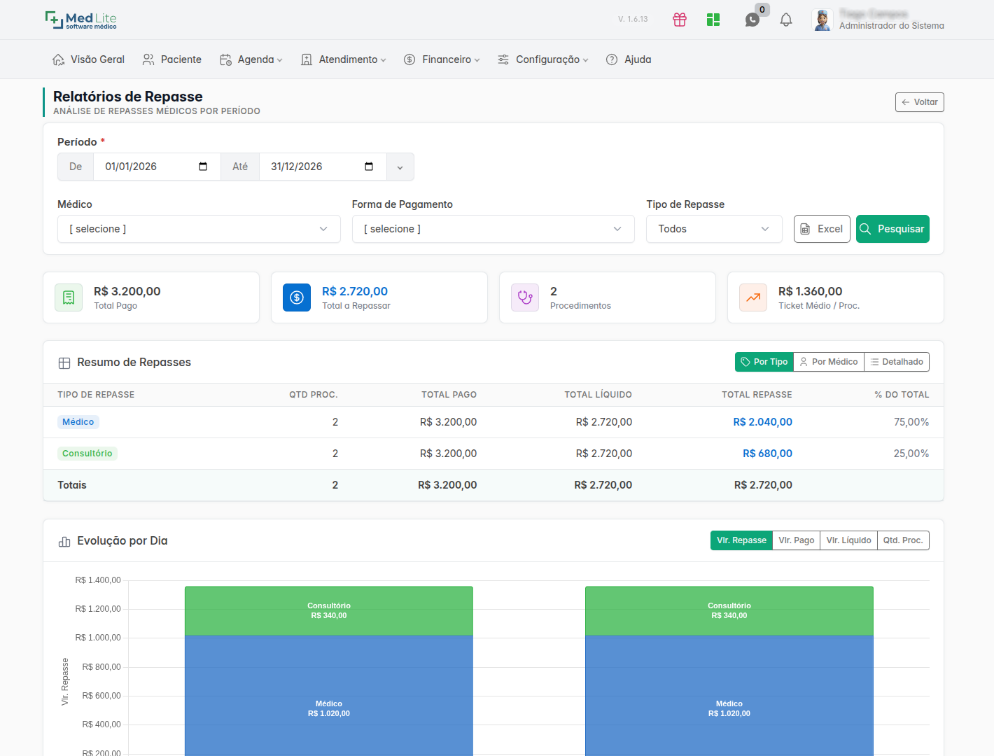The height and width of the screenshot is (756, 994).
Task: Open the Financeiro menu
Action: tap(442, 60)
